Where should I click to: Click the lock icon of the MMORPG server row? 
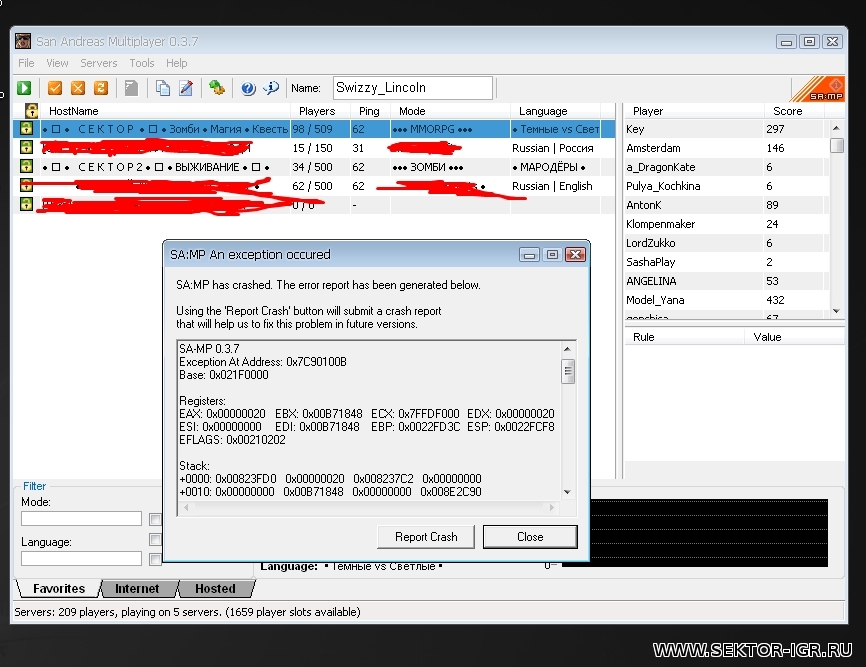tap(26, 129)
